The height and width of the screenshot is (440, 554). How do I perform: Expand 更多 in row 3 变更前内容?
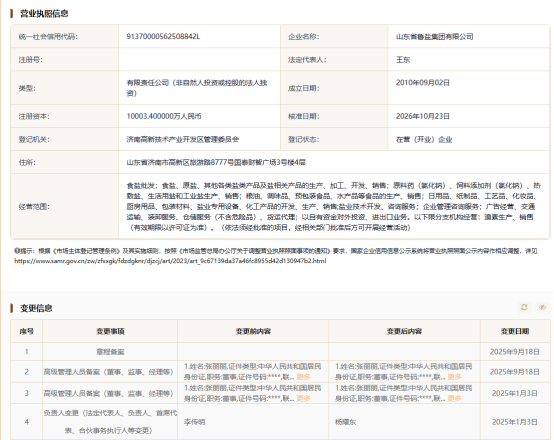coord(303,398)
